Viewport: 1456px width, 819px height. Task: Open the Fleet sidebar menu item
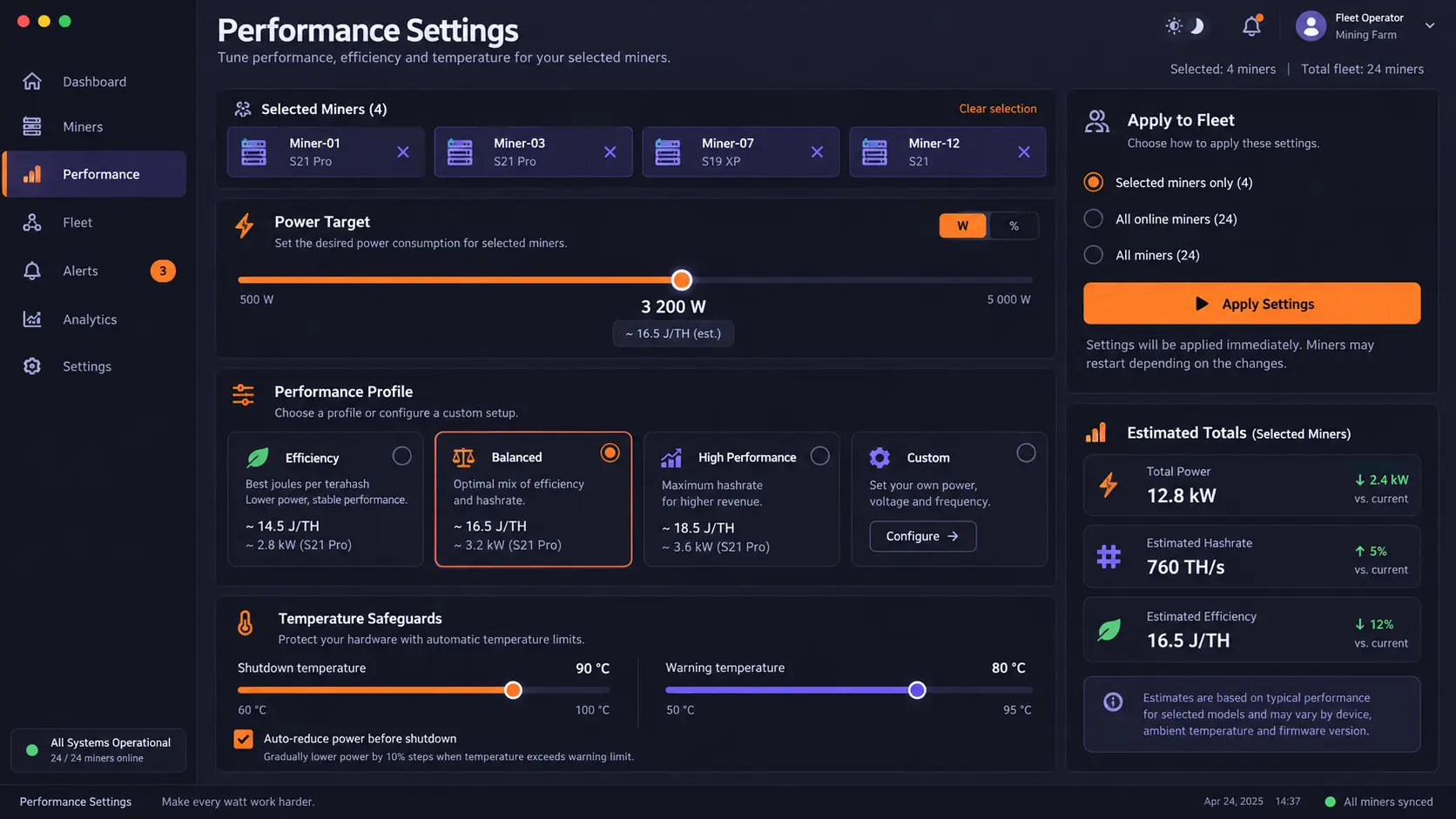pos(94,223)
